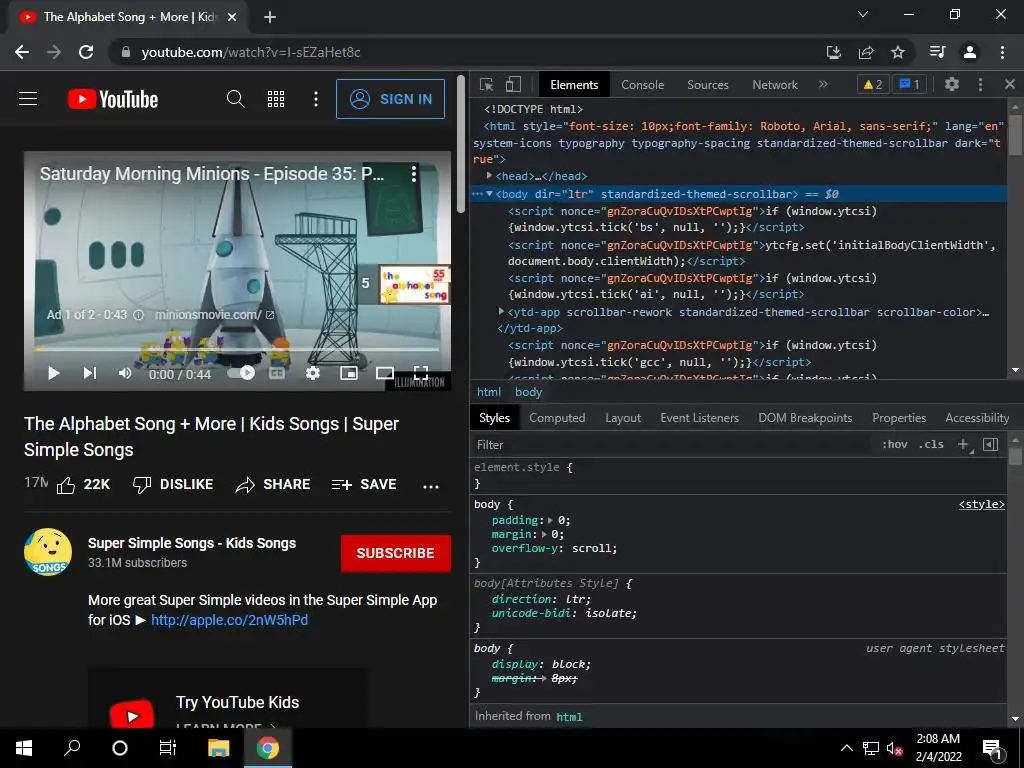The image size is (1024, 768).
Task: Open more actions ellipsis below video
Action: click(431, 486)
